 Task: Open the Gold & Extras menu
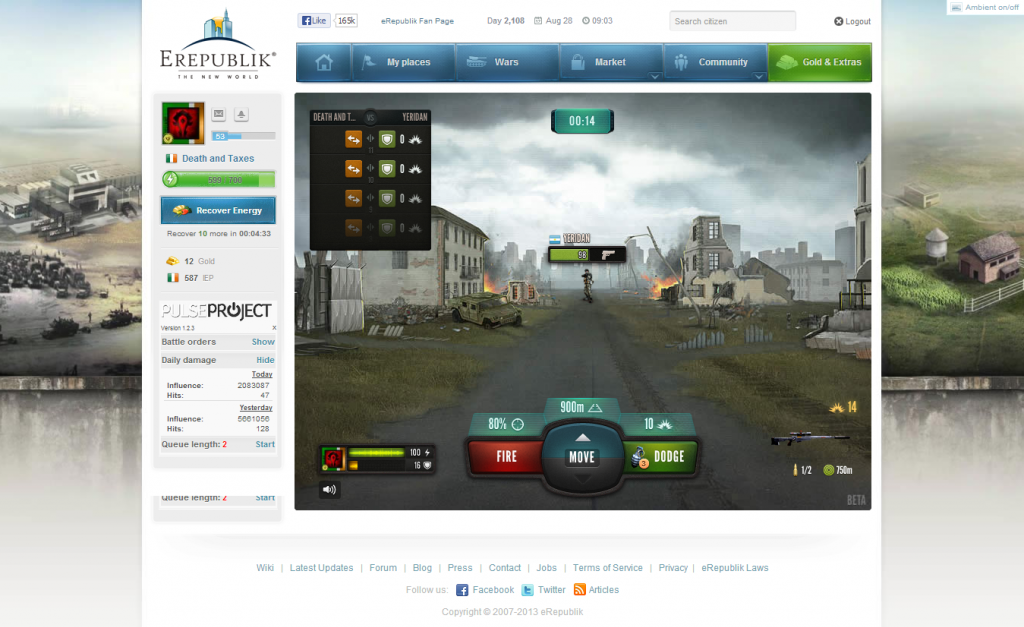(x=820, y=62)
